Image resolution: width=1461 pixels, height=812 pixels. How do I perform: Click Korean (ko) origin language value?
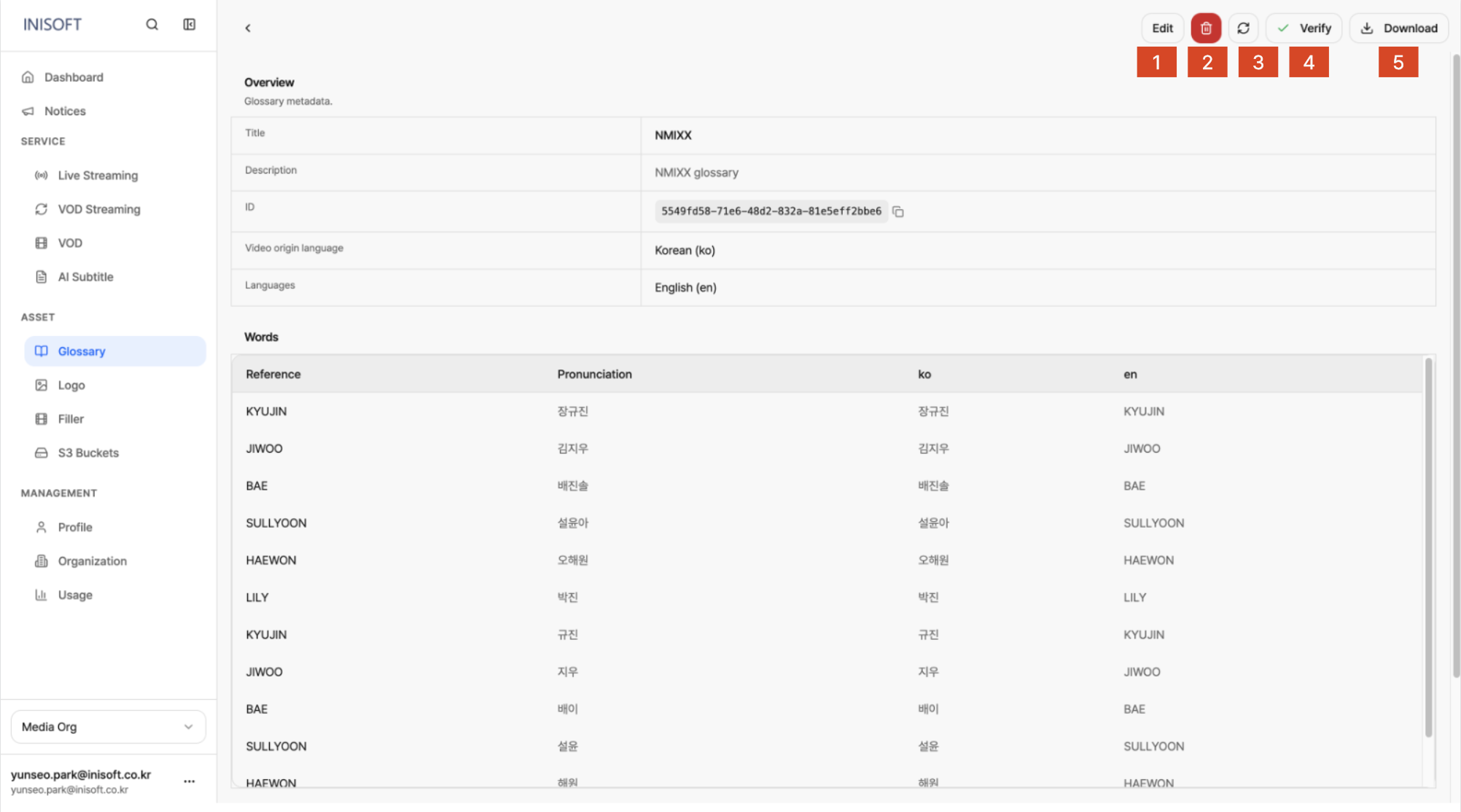click(685, 250)
